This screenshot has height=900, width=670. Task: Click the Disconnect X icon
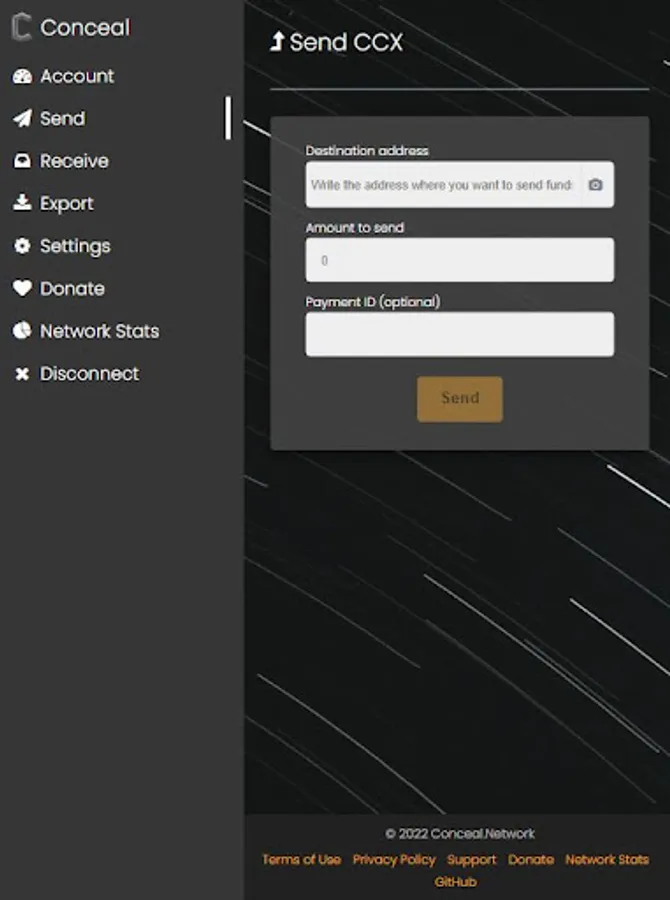22,374
